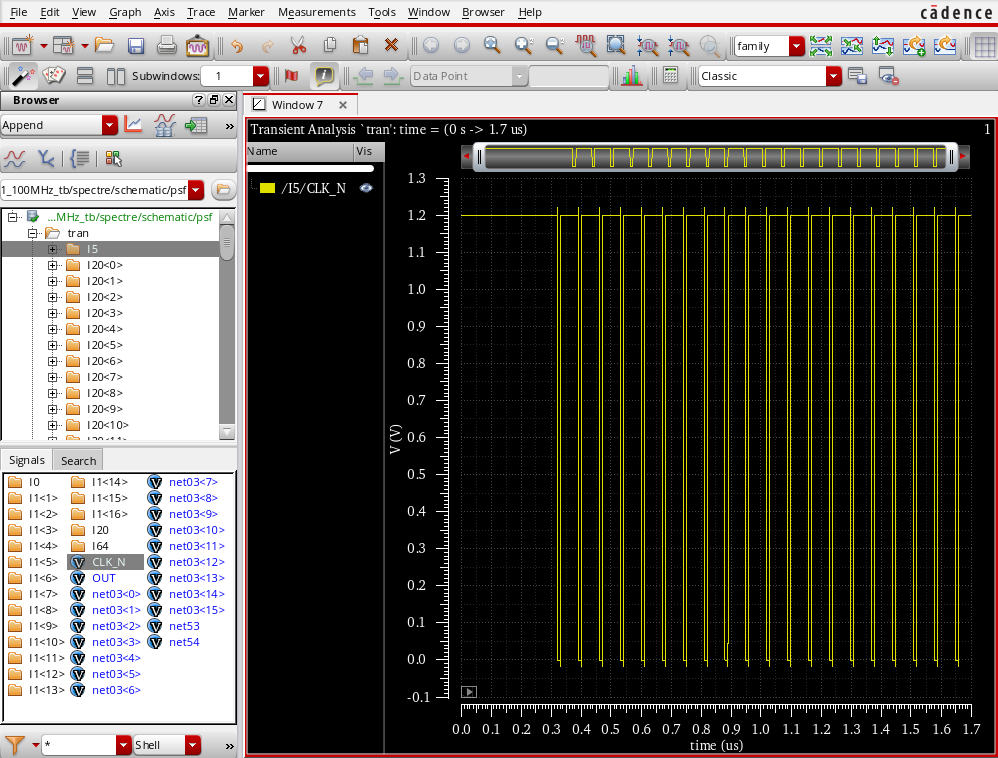
Task: Click the Print icon in the toolbar
Action: click(167, 46)
